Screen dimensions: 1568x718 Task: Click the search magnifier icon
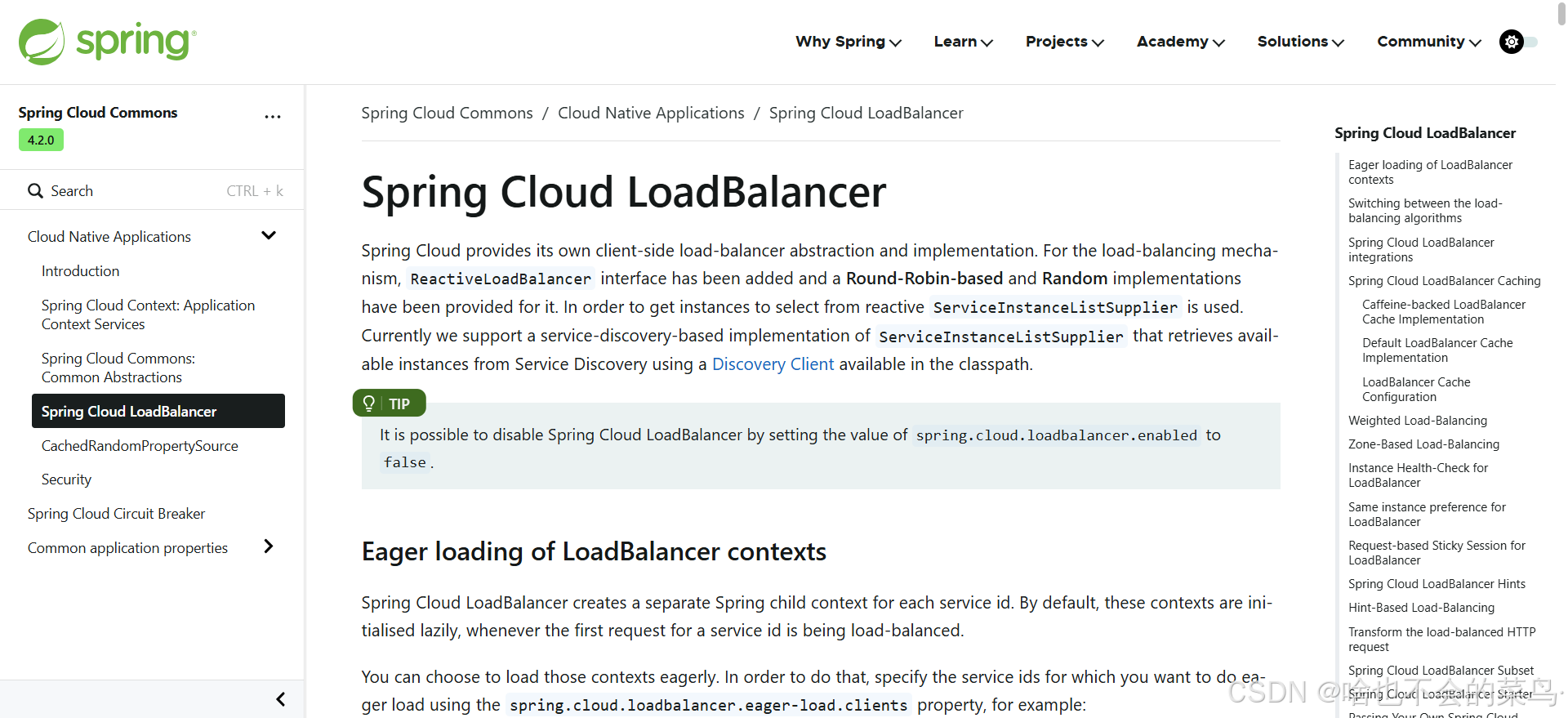(x=35, y=190)
